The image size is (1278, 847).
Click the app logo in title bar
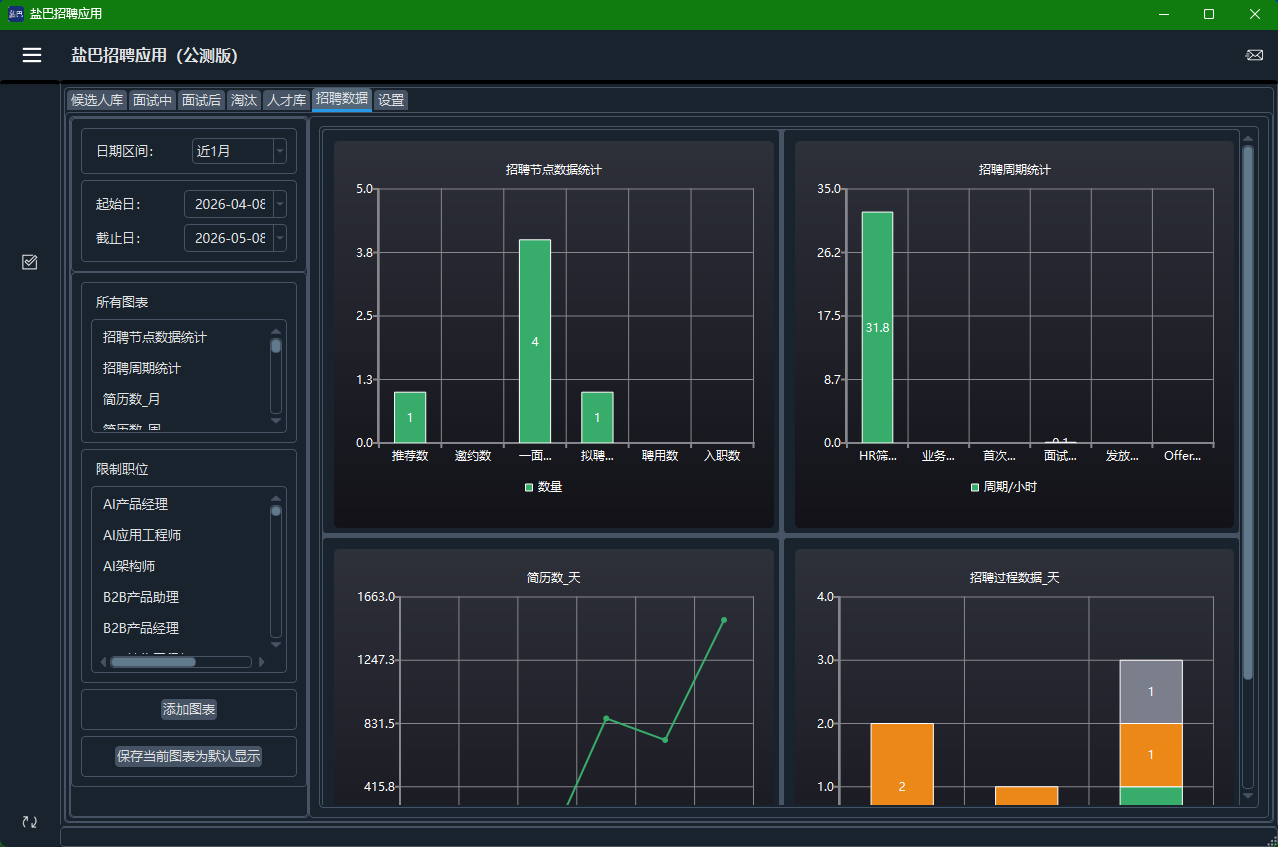tap(15, 14)
